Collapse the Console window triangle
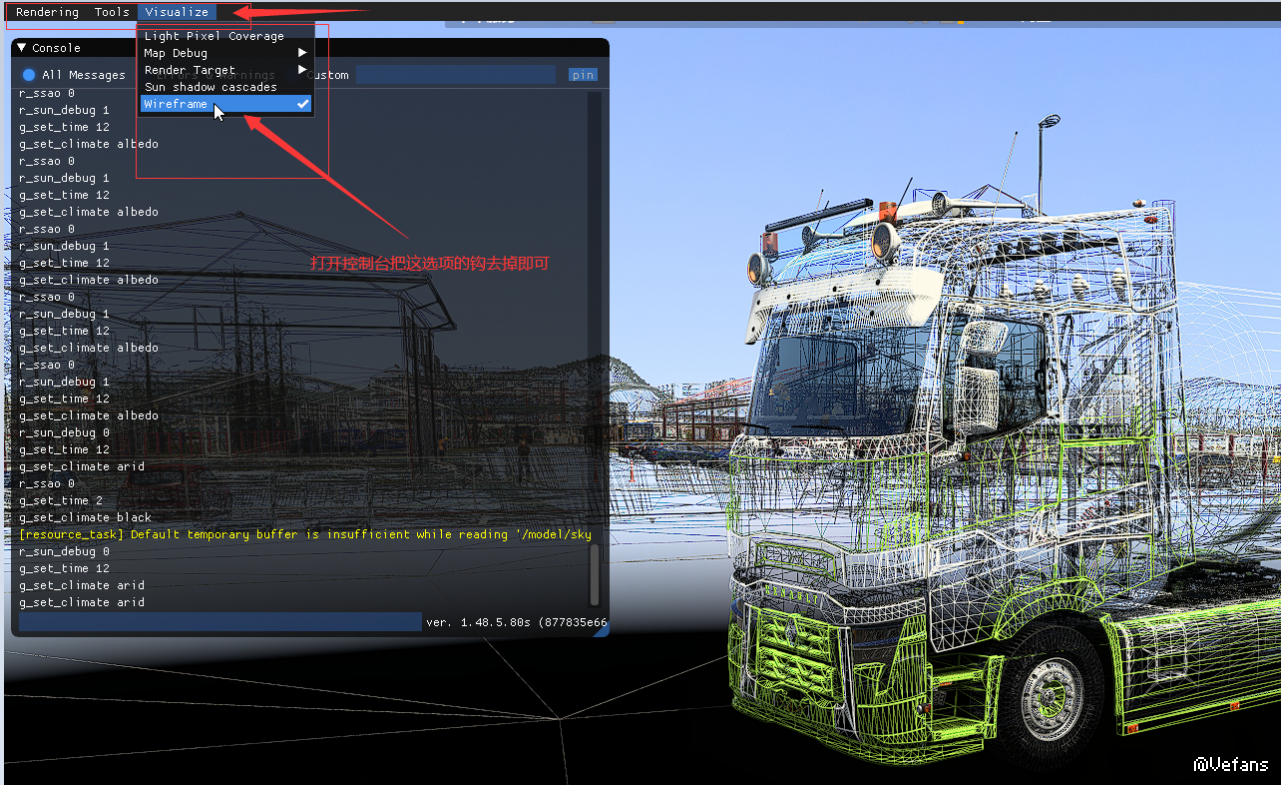This screenshot has width=1281, height=785. (x=22, y=48)
